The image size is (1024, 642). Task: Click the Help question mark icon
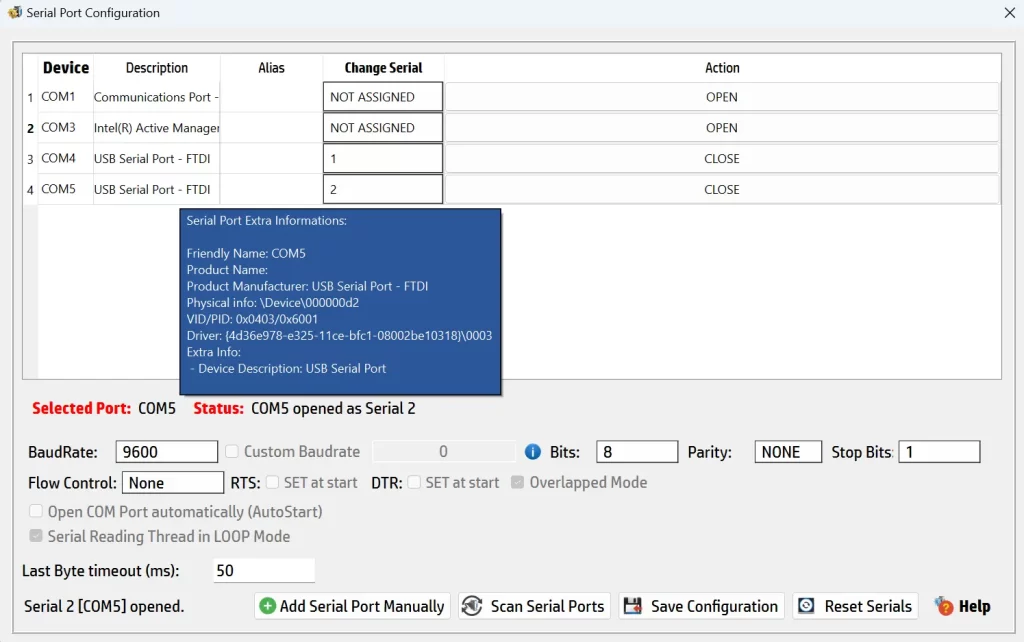tap(944, 606)
